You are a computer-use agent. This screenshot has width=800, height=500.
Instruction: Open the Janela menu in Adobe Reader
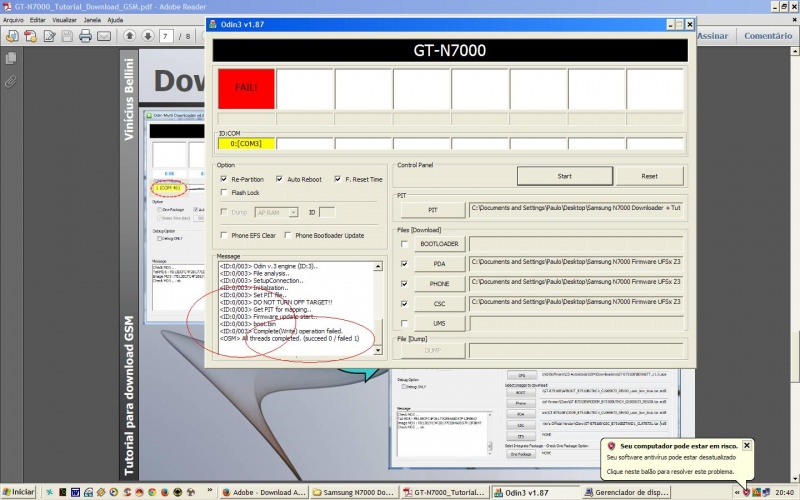pos(92,20)
